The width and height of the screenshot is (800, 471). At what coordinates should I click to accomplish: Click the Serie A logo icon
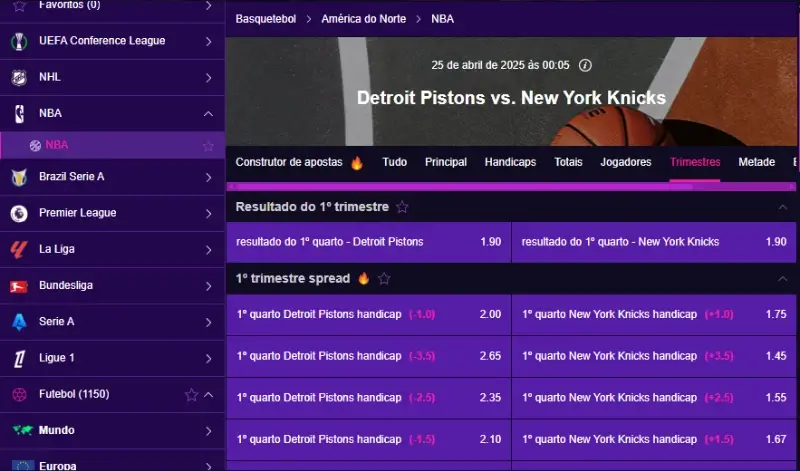coord(19,322)
